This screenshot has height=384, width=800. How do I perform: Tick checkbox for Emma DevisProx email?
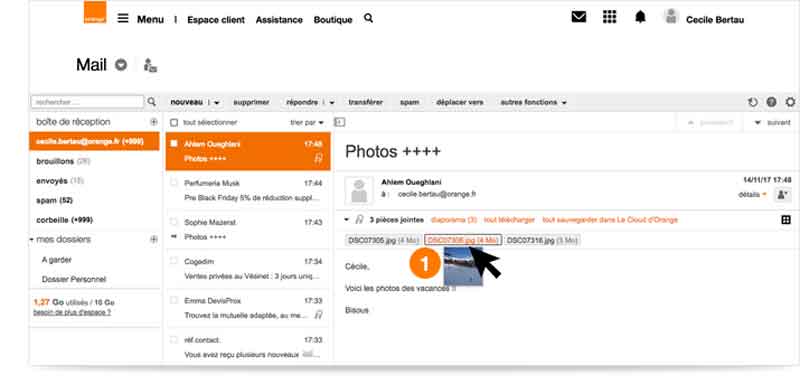click(x=174, y=300)
